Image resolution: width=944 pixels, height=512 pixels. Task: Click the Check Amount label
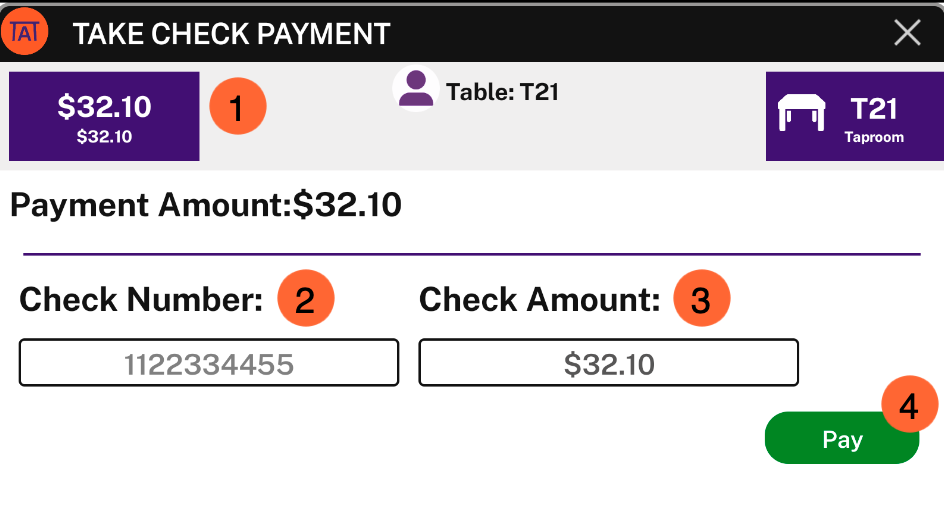point(540,299)
